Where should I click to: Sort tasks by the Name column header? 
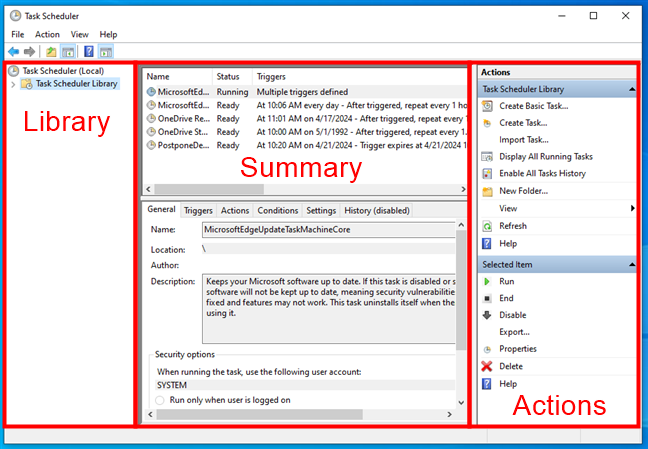pyautogui.click(x=178, y=76)
